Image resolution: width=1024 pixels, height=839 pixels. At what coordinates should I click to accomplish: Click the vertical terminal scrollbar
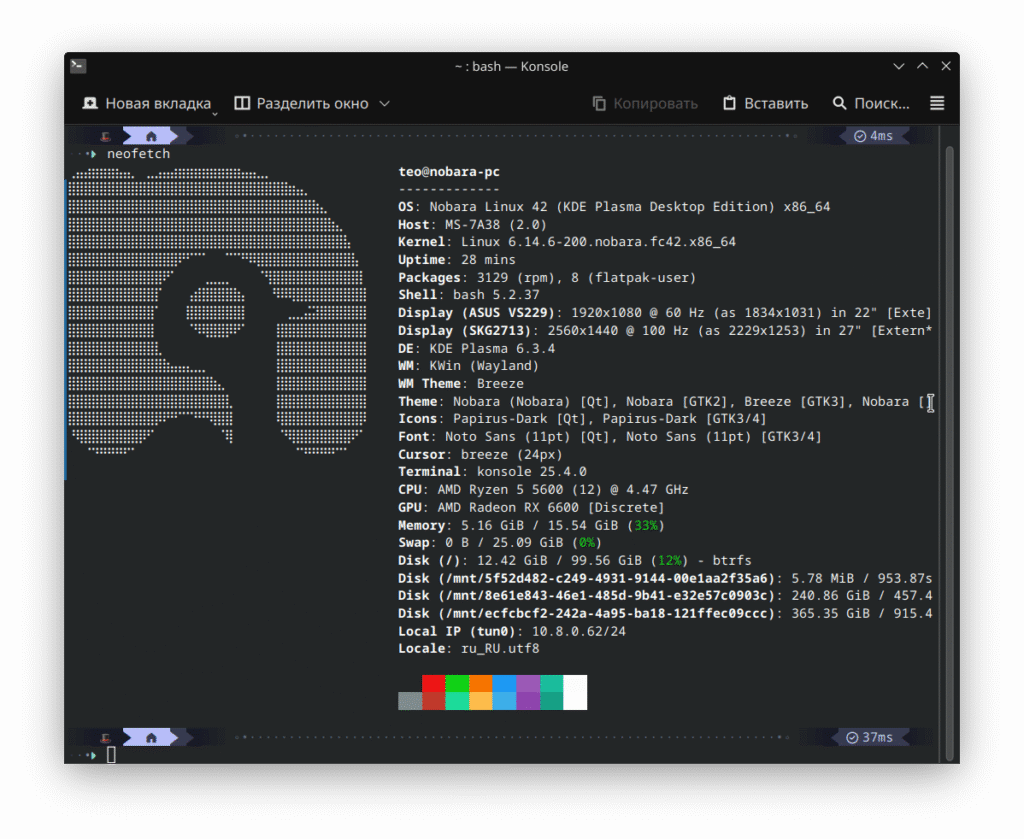pyautogui.click(x=949, y=451)
